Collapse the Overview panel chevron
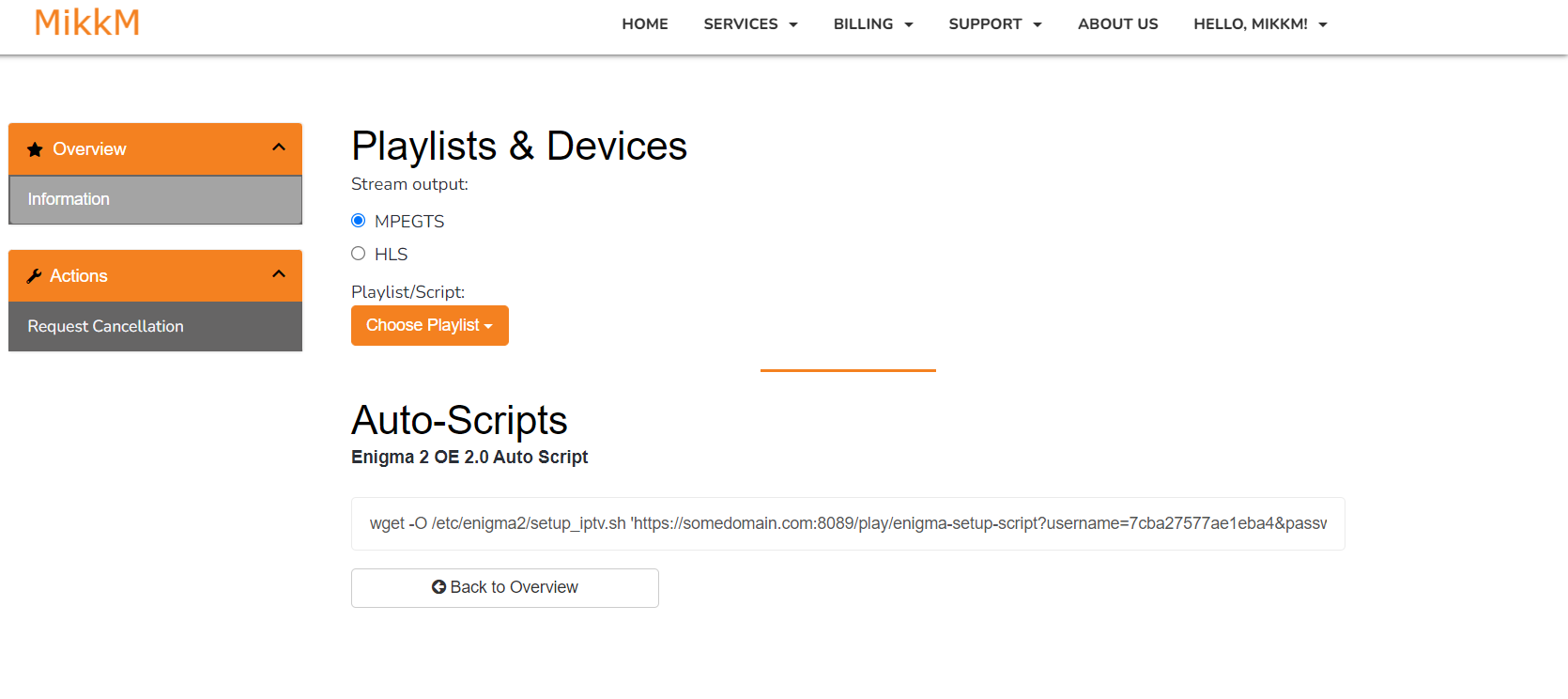 click(279, 148)
